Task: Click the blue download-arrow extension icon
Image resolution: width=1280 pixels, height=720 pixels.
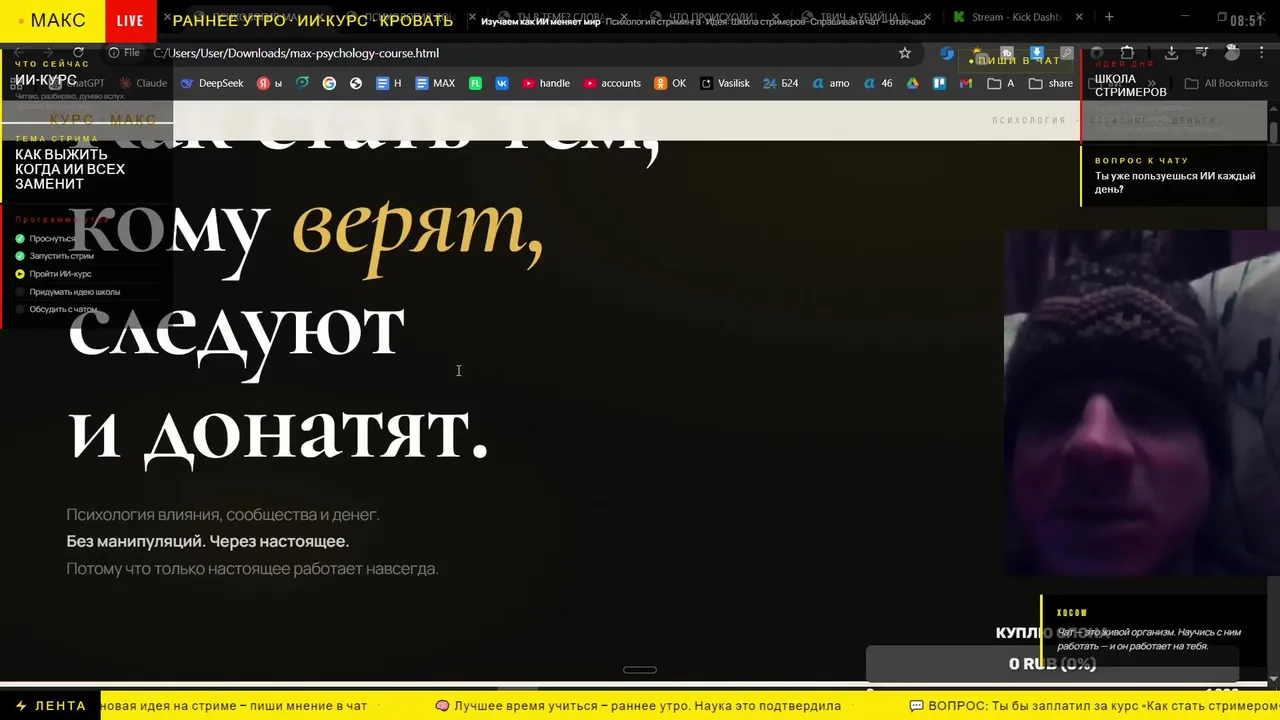Action: coord(1037,53)
